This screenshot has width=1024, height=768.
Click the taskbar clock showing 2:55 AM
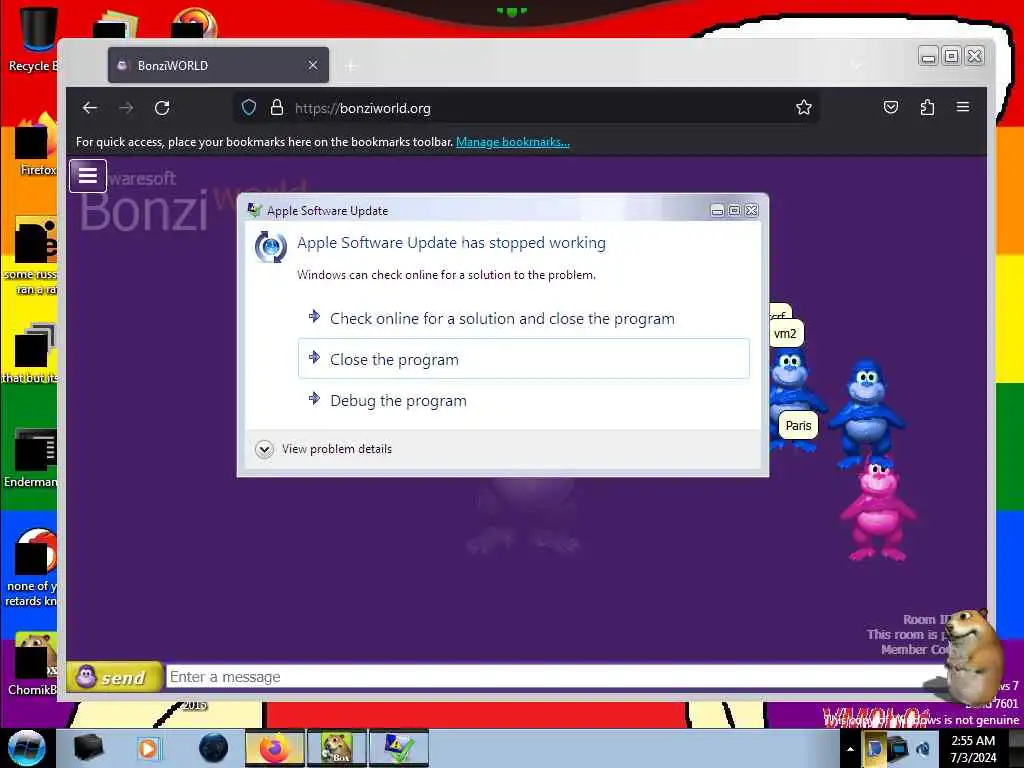pos(973,748)
